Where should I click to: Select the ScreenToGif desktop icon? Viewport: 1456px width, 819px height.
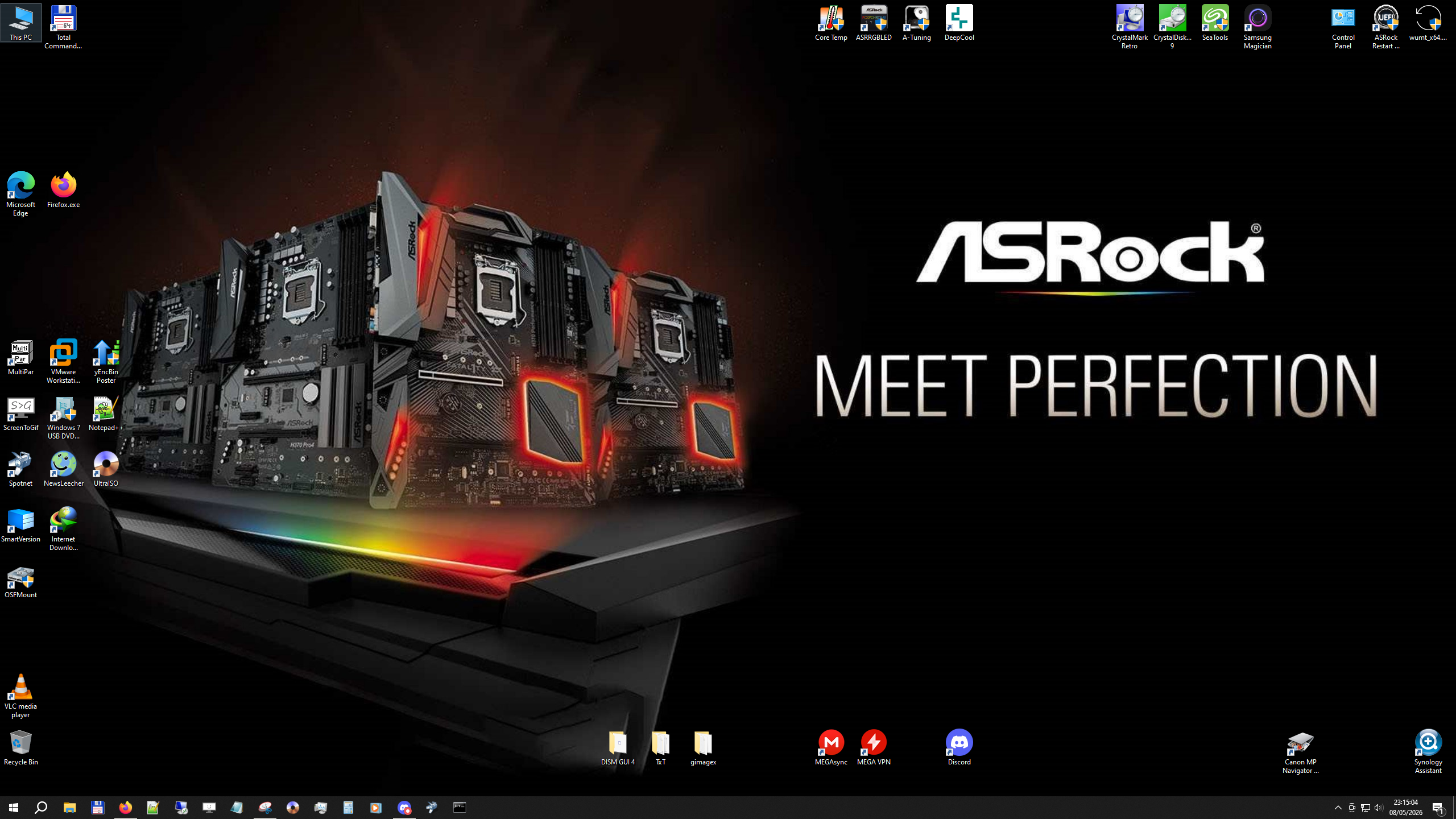(x=20, y=413)
